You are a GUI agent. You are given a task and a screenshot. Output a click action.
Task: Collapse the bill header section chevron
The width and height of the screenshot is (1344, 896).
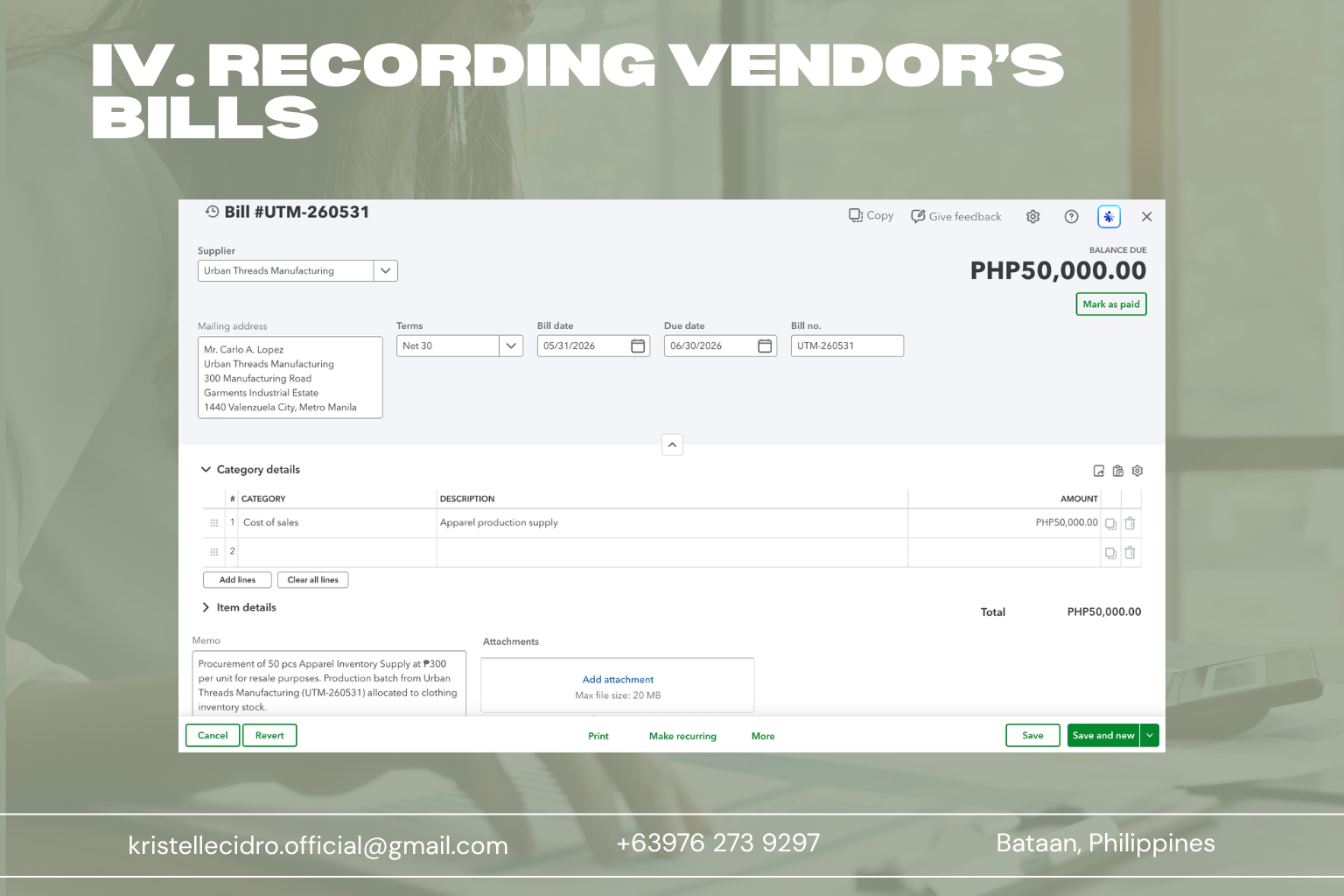click(x=672, y=444)
